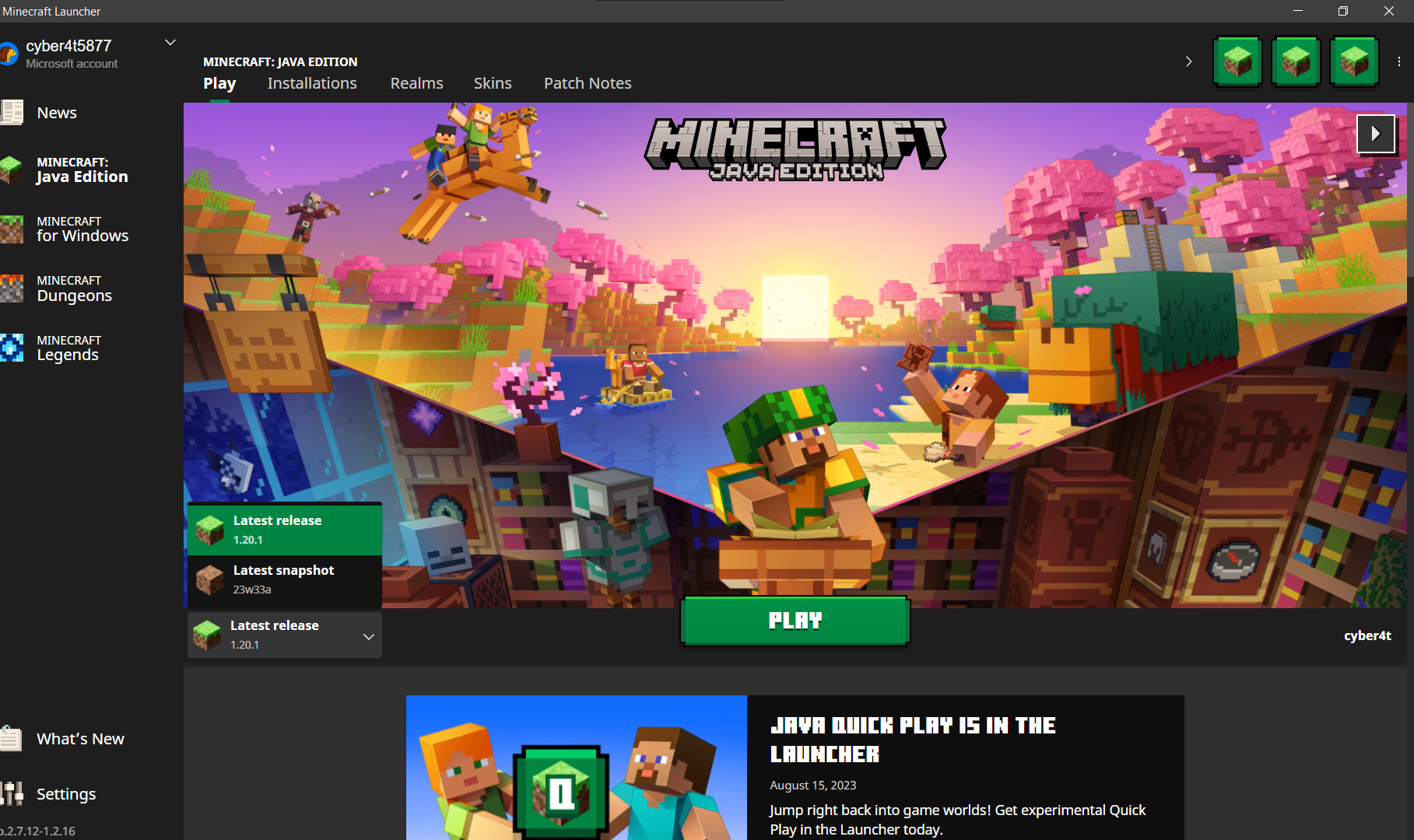Image resolution: width=1414 pixels, height=840 pixels.
Task: Choose Latest snapshot 23w33a from the list
Action: click(x=285, y=579)
